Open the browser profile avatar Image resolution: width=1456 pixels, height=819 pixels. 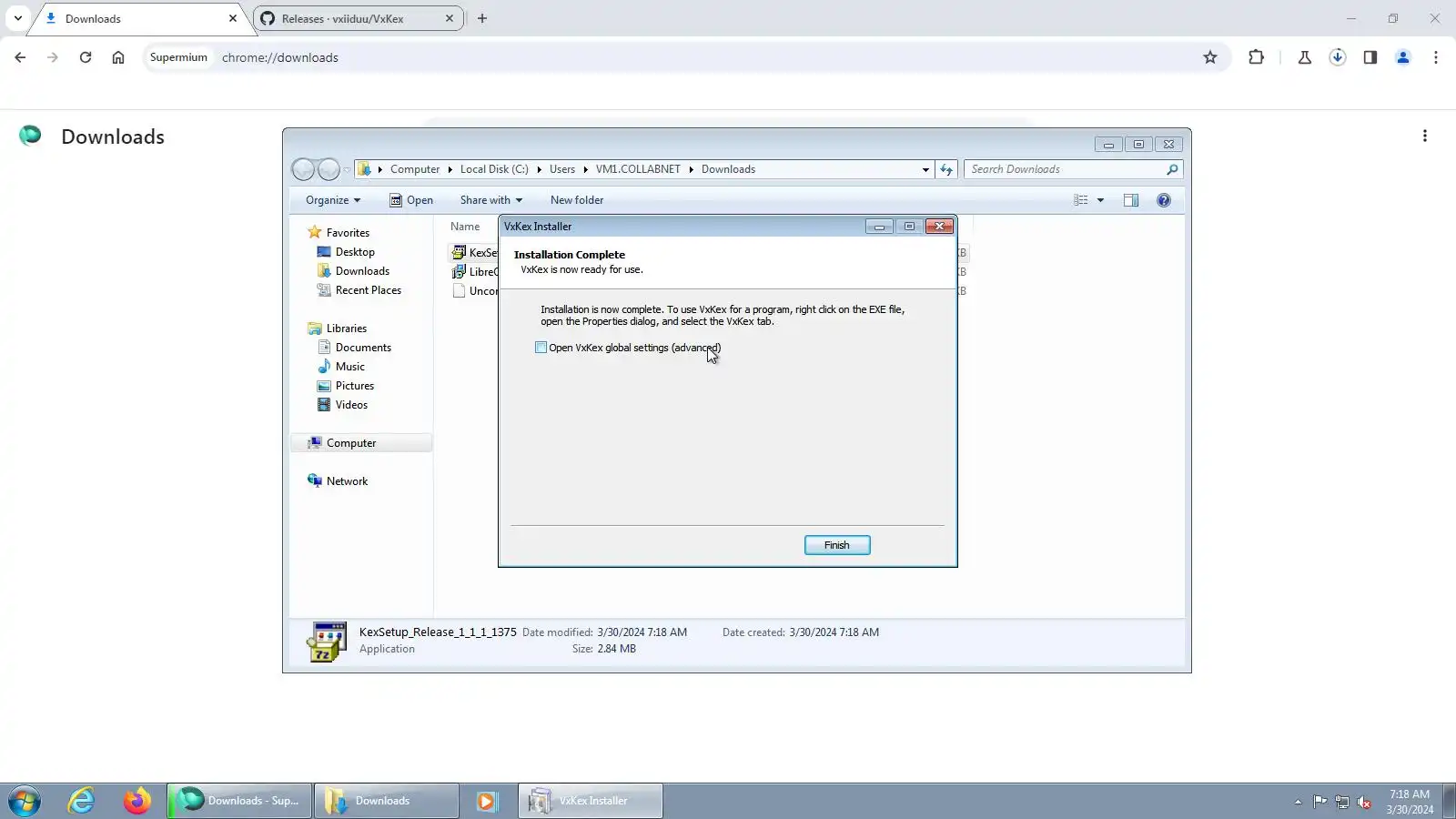point(1403,57)
